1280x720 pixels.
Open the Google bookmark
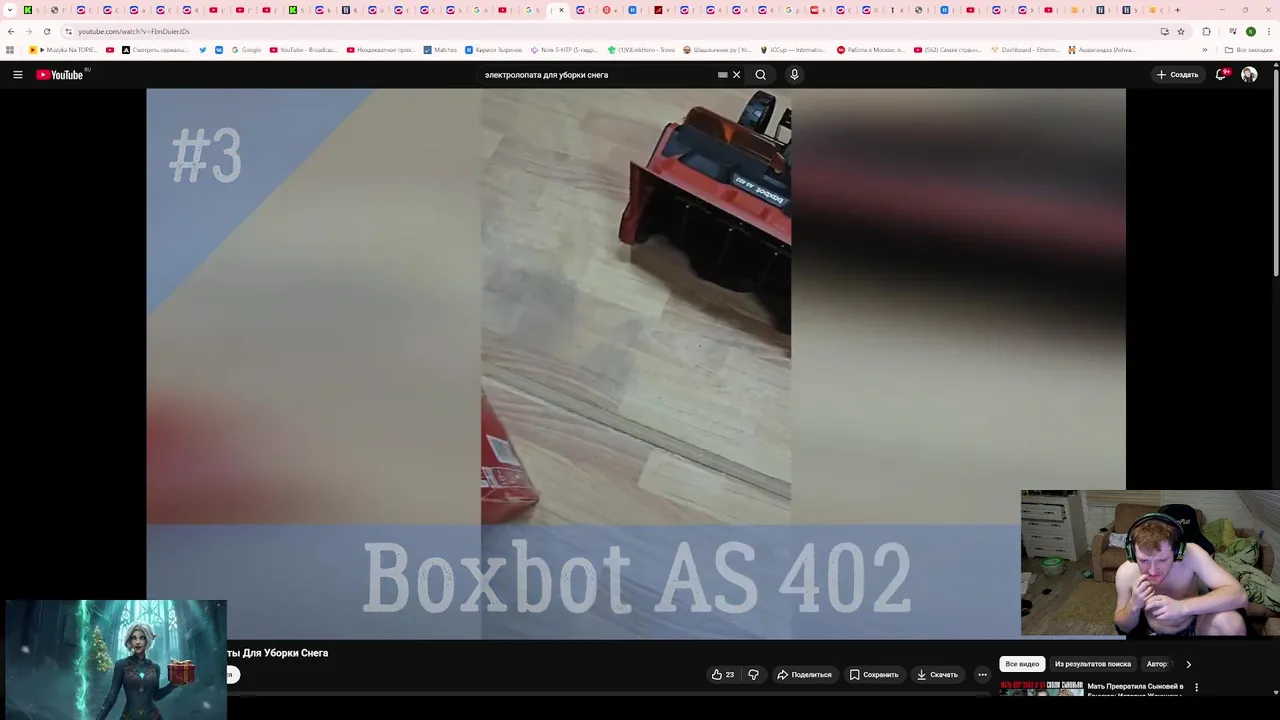[246, 49]
